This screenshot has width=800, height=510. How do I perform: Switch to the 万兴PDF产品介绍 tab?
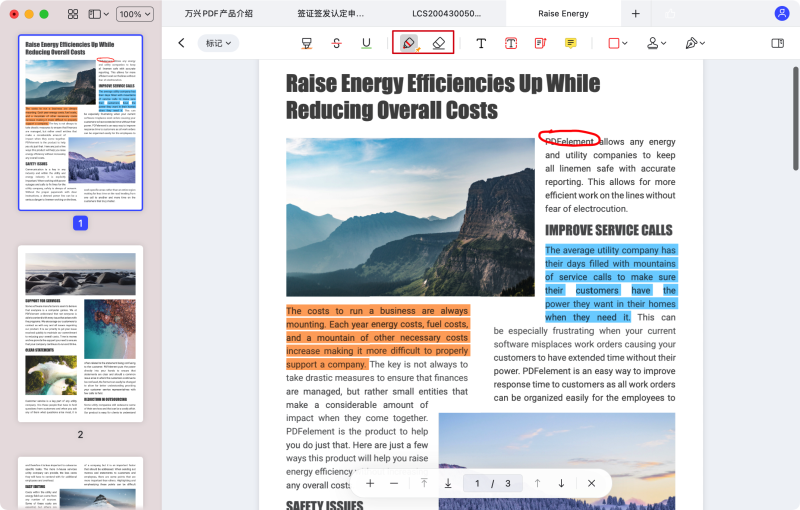tap(219, 14)
